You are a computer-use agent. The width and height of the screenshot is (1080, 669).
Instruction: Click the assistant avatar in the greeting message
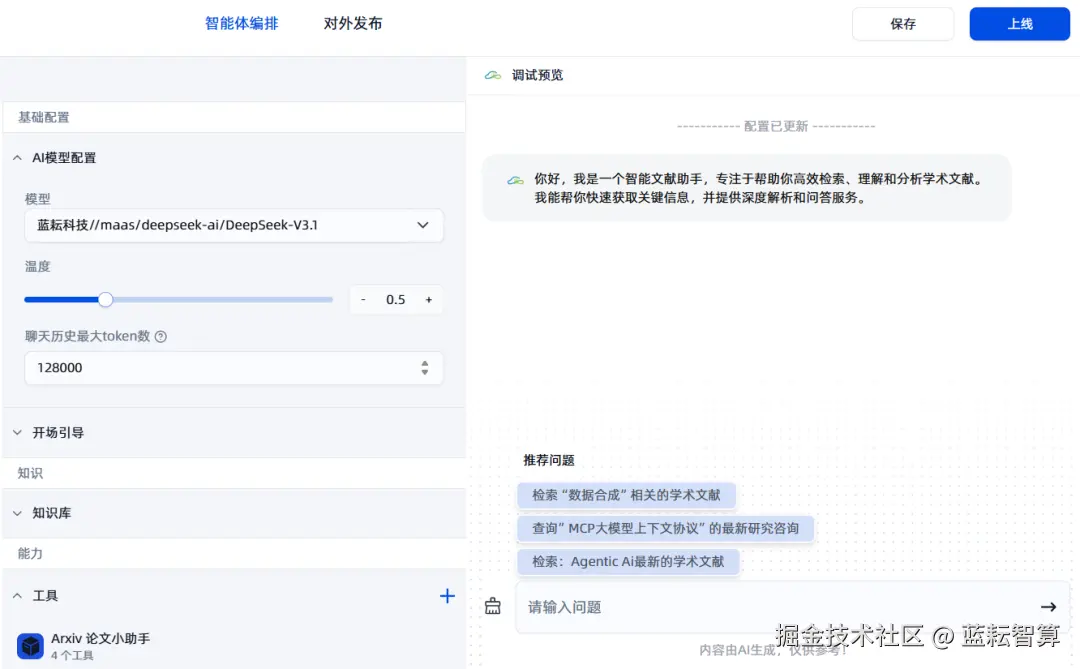coord(515,180)
